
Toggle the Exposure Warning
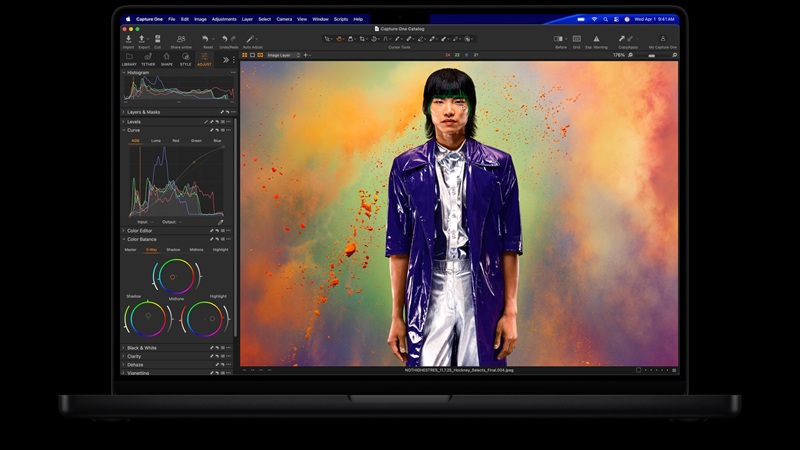point(595,40)
